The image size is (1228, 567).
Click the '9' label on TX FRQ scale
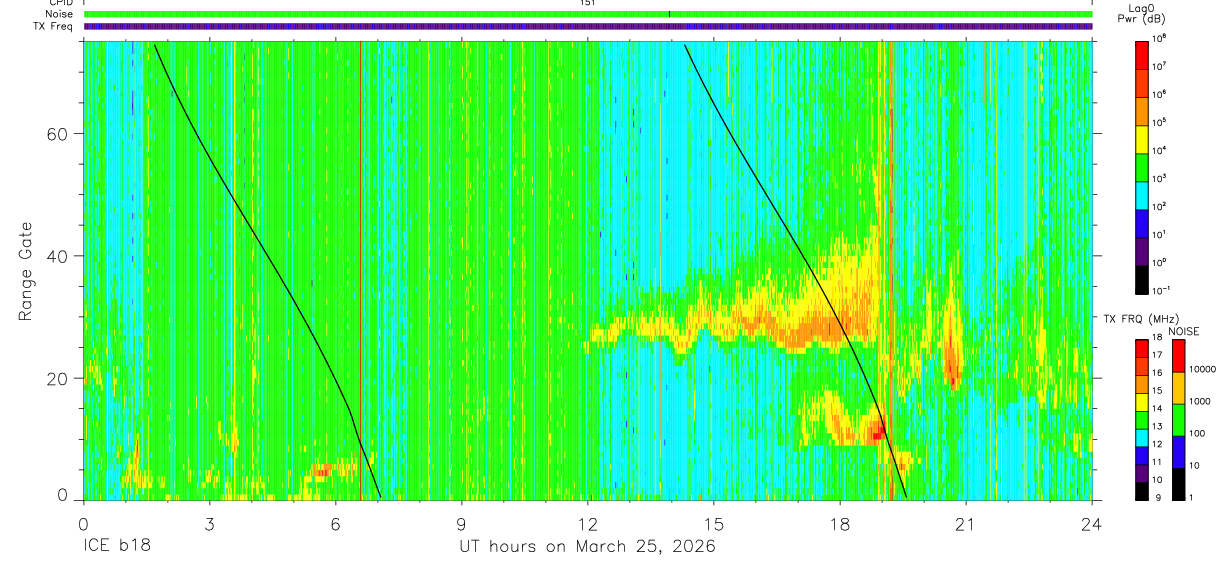click(x=1156, y=497)
